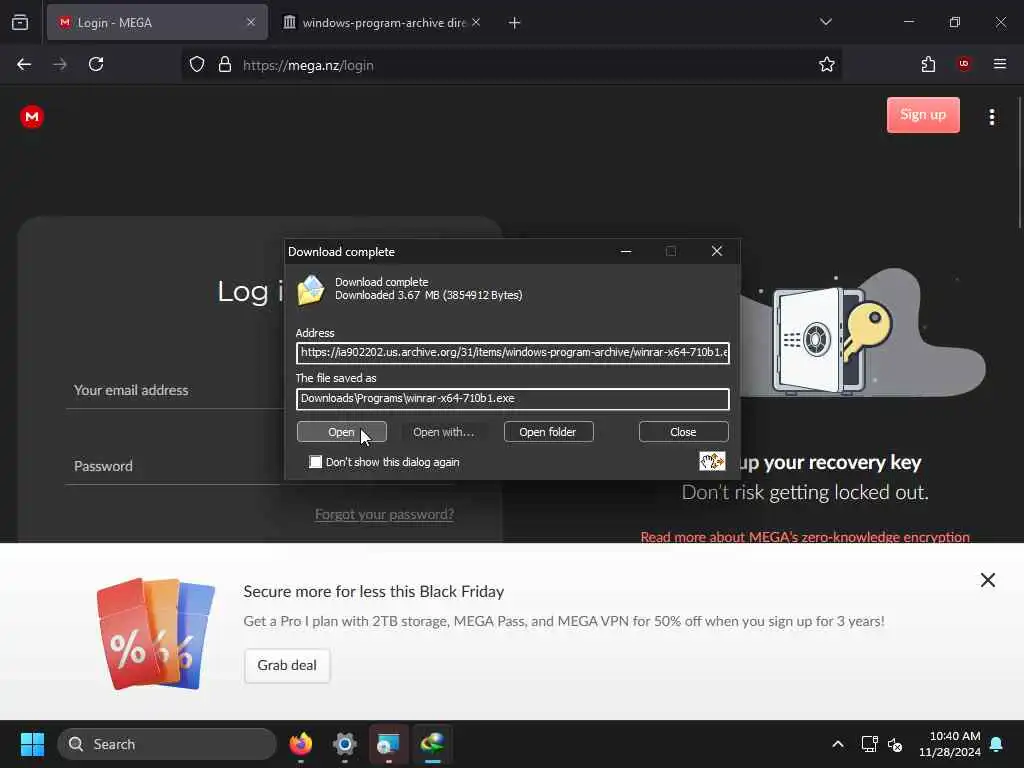This screenshot has width=1024, height=768.
Task: Click the muted volume tray icon
Action: click(895, 744)
